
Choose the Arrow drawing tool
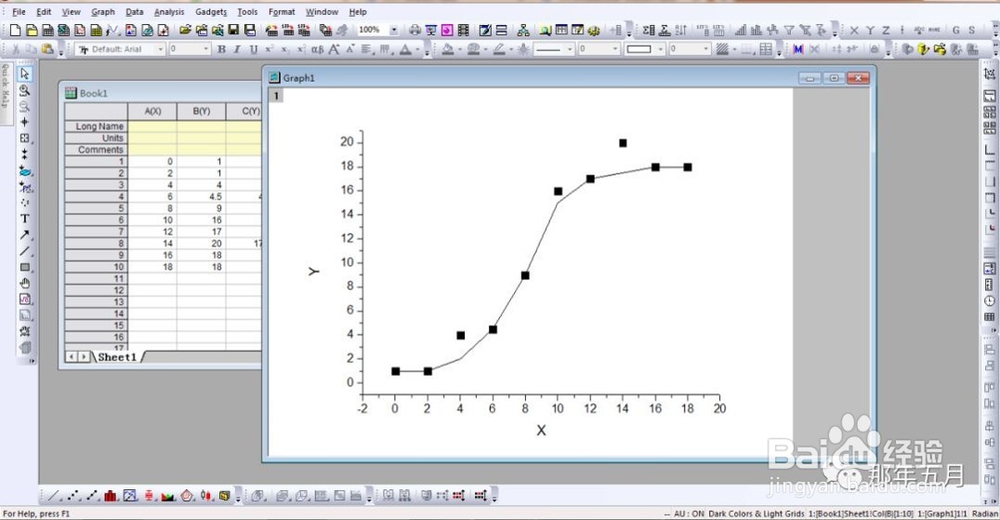[24, 235]
